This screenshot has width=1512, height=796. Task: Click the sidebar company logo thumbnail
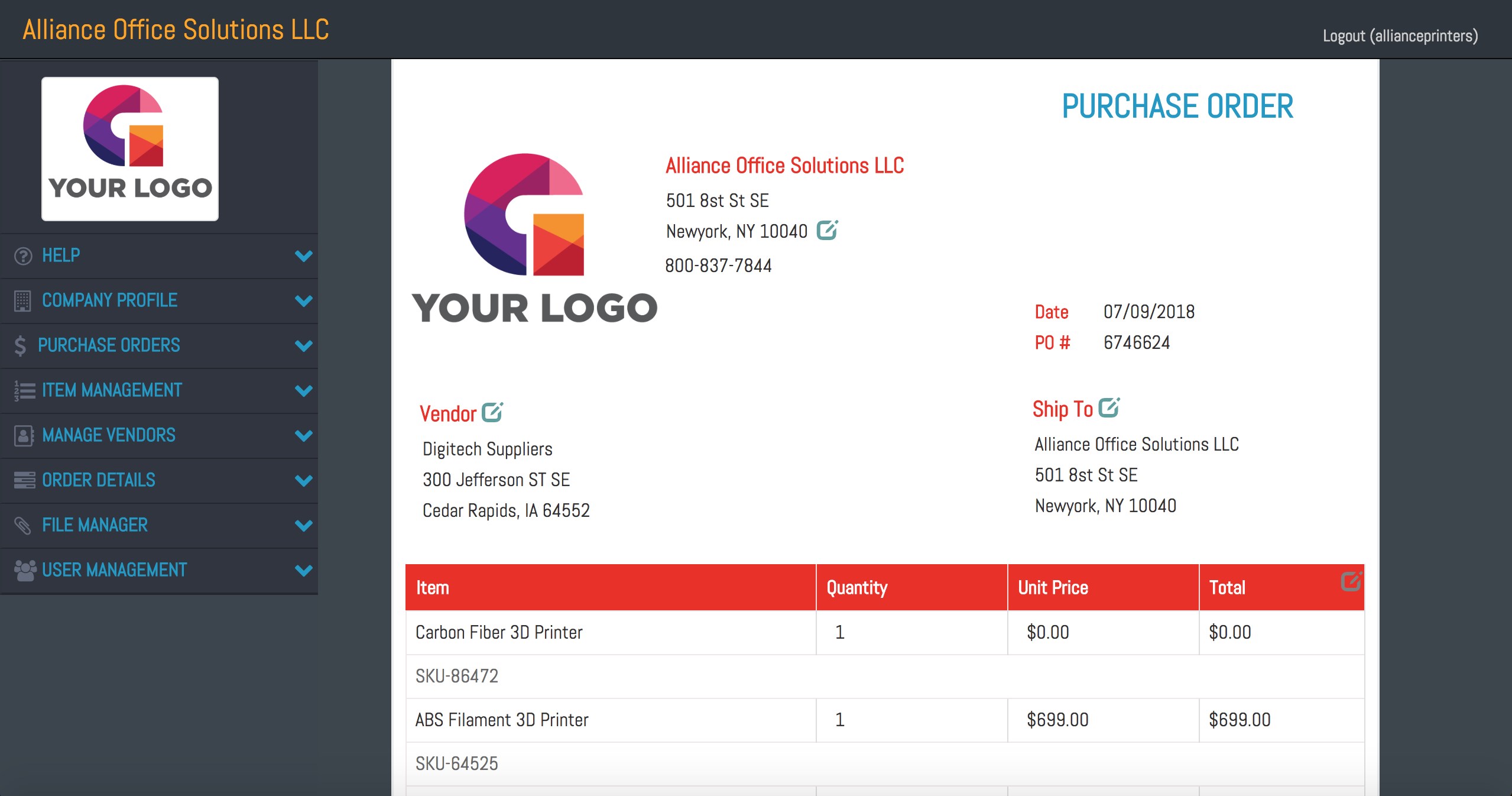pyautogui.click(x=130, y=149)
